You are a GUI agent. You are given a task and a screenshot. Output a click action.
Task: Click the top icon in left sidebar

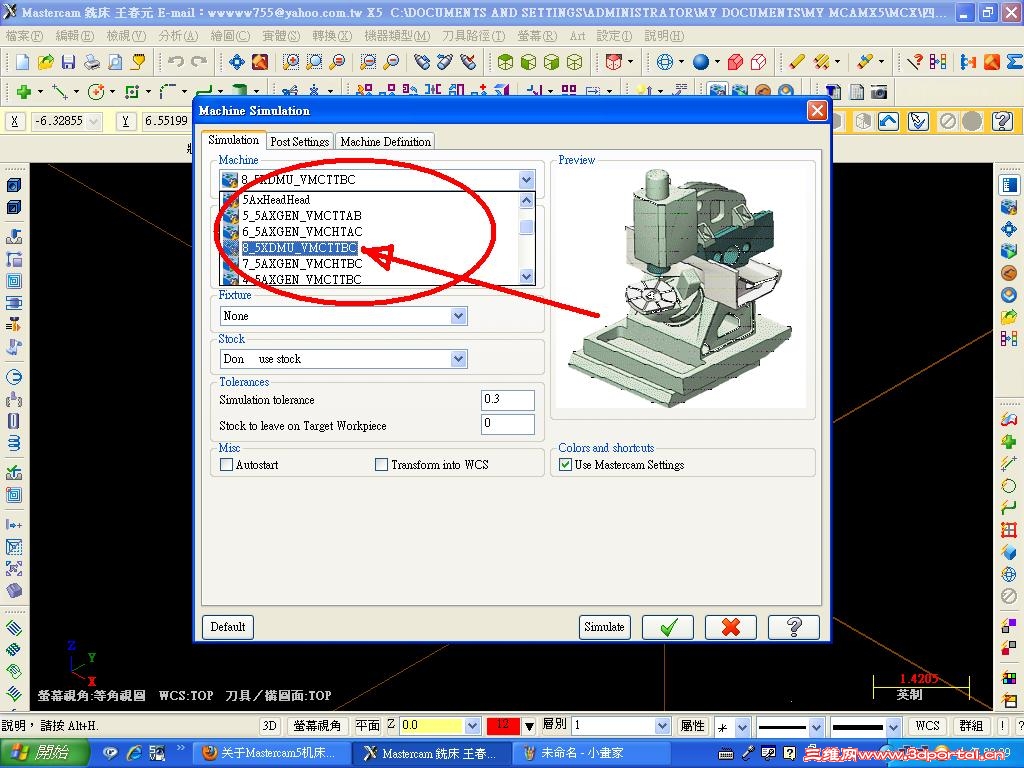point(14,185)
